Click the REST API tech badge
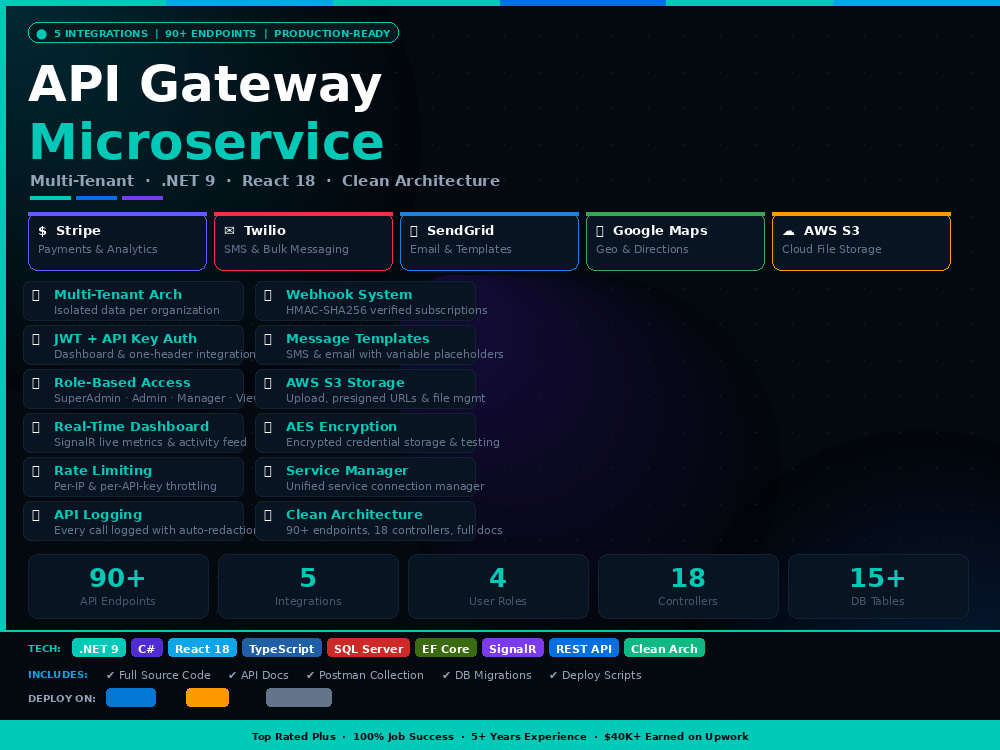Screen dimensions: 1000x750 (584, 648)
